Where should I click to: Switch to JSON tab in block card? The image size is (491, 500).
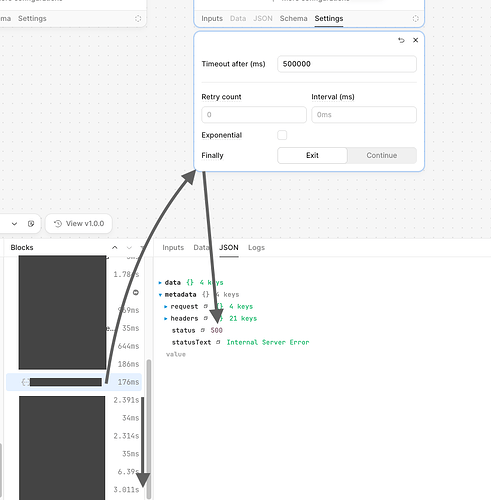click(x=263, y=19)
